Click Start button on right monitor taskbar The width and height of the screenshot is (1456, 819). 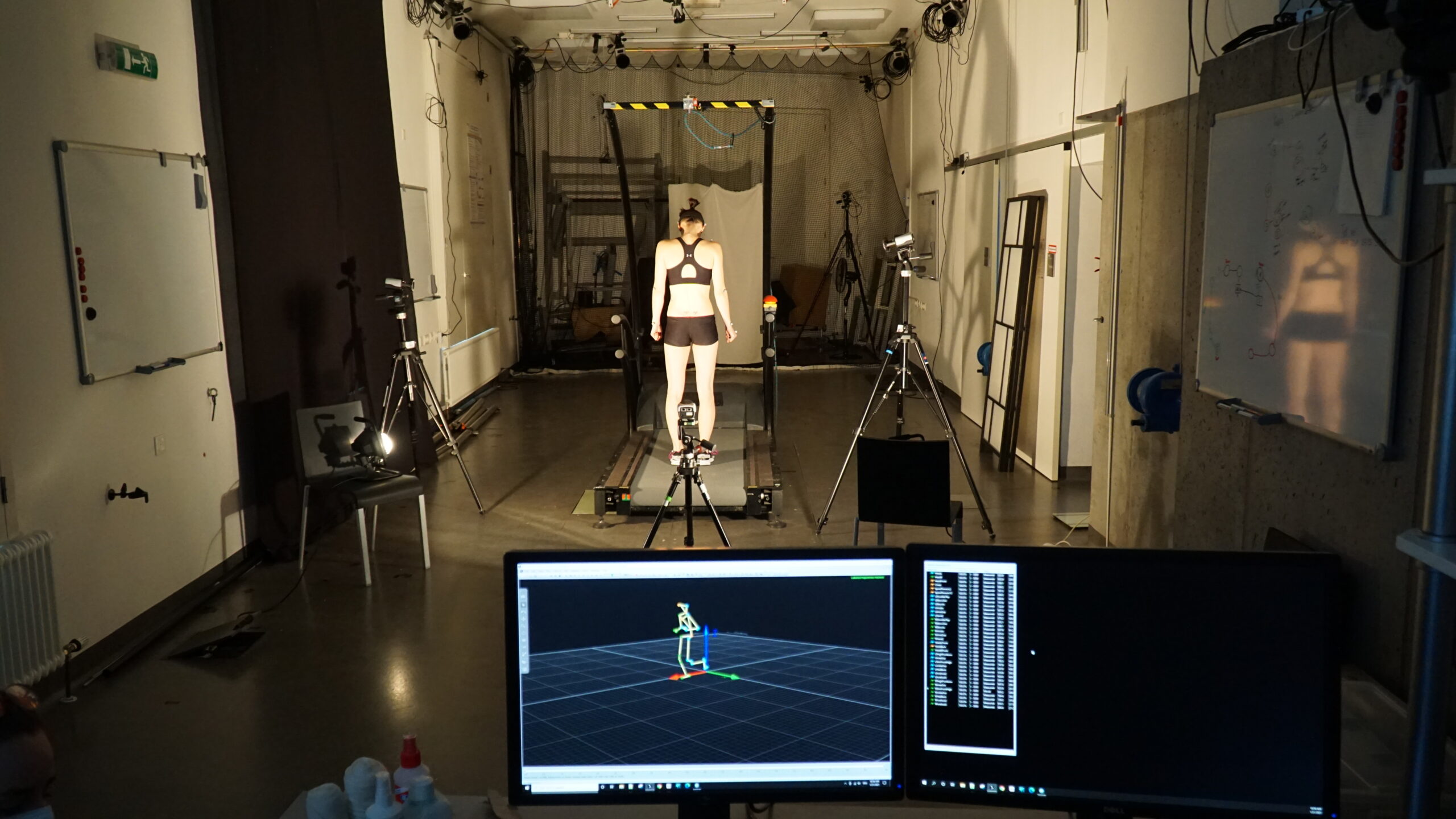tap(924, 783)
